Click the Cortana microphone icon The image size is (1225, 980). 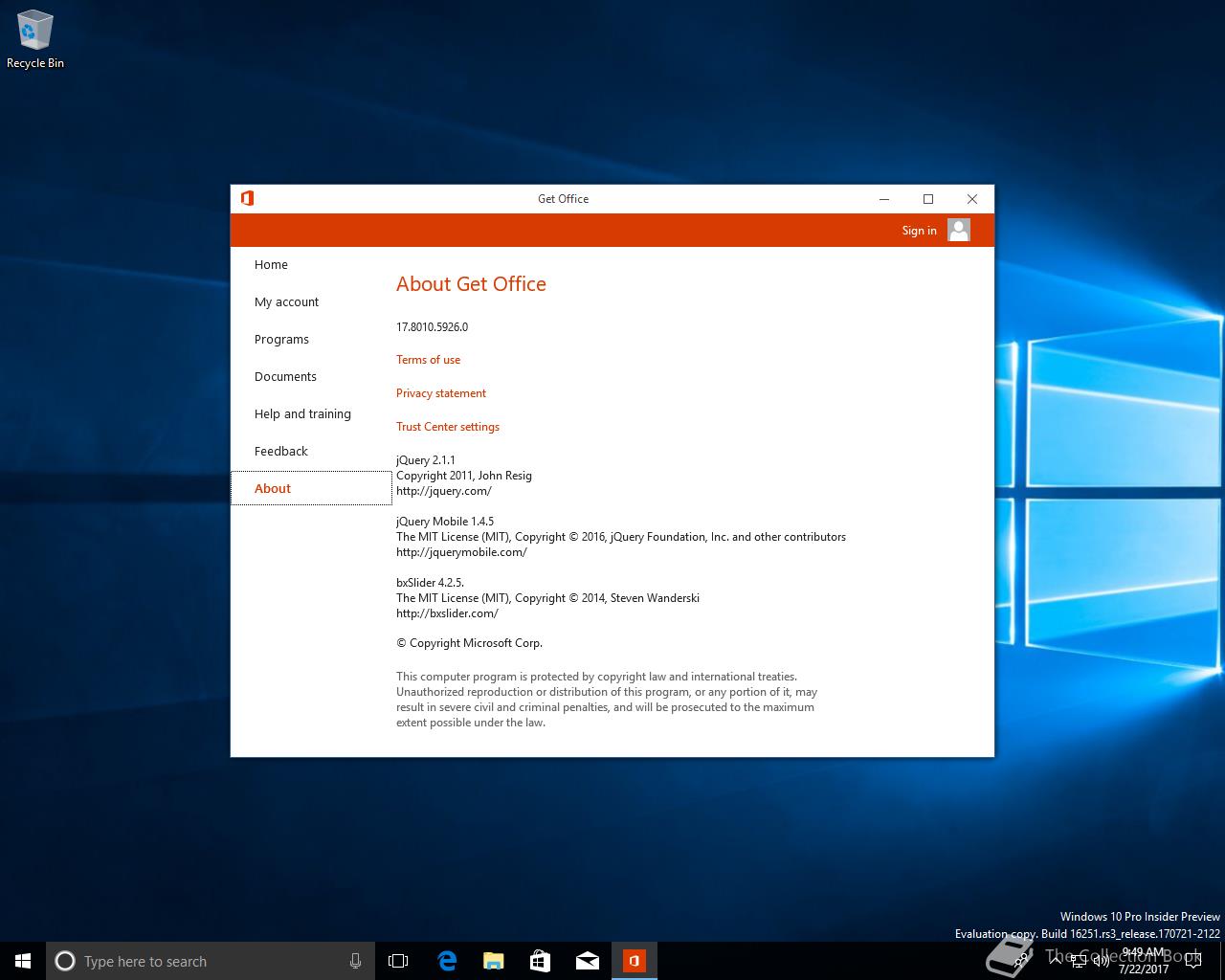pos(355,961)
